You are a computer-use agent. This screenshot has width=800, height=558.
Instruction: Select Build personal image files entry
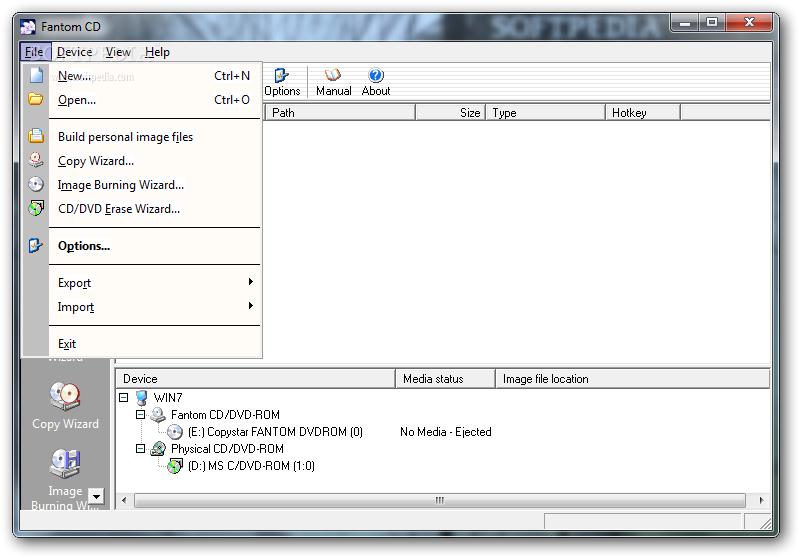155,137
